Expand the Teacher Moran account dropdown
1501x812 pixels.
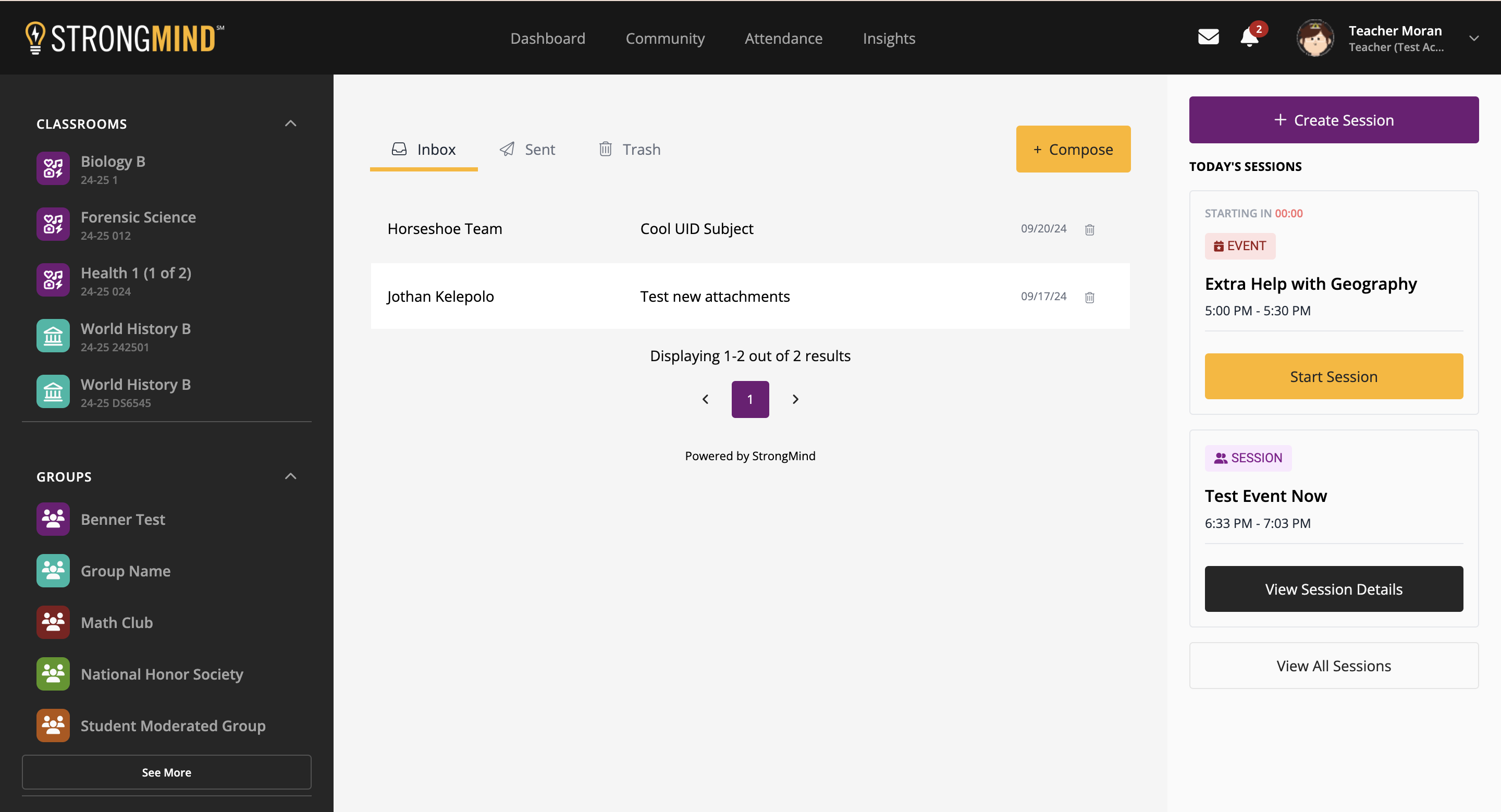pyautogui.click(x=1473, y=39)
